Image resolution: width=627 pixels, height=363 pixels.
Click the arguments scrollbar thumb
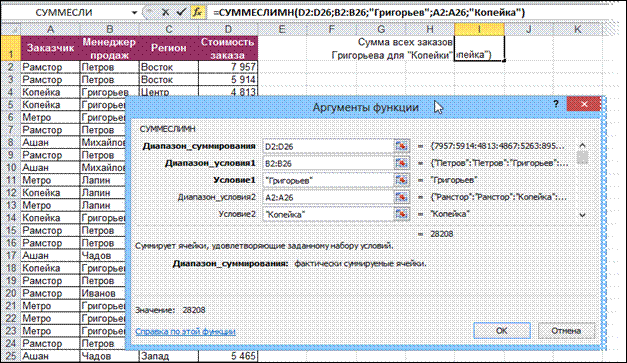point(583,158)
